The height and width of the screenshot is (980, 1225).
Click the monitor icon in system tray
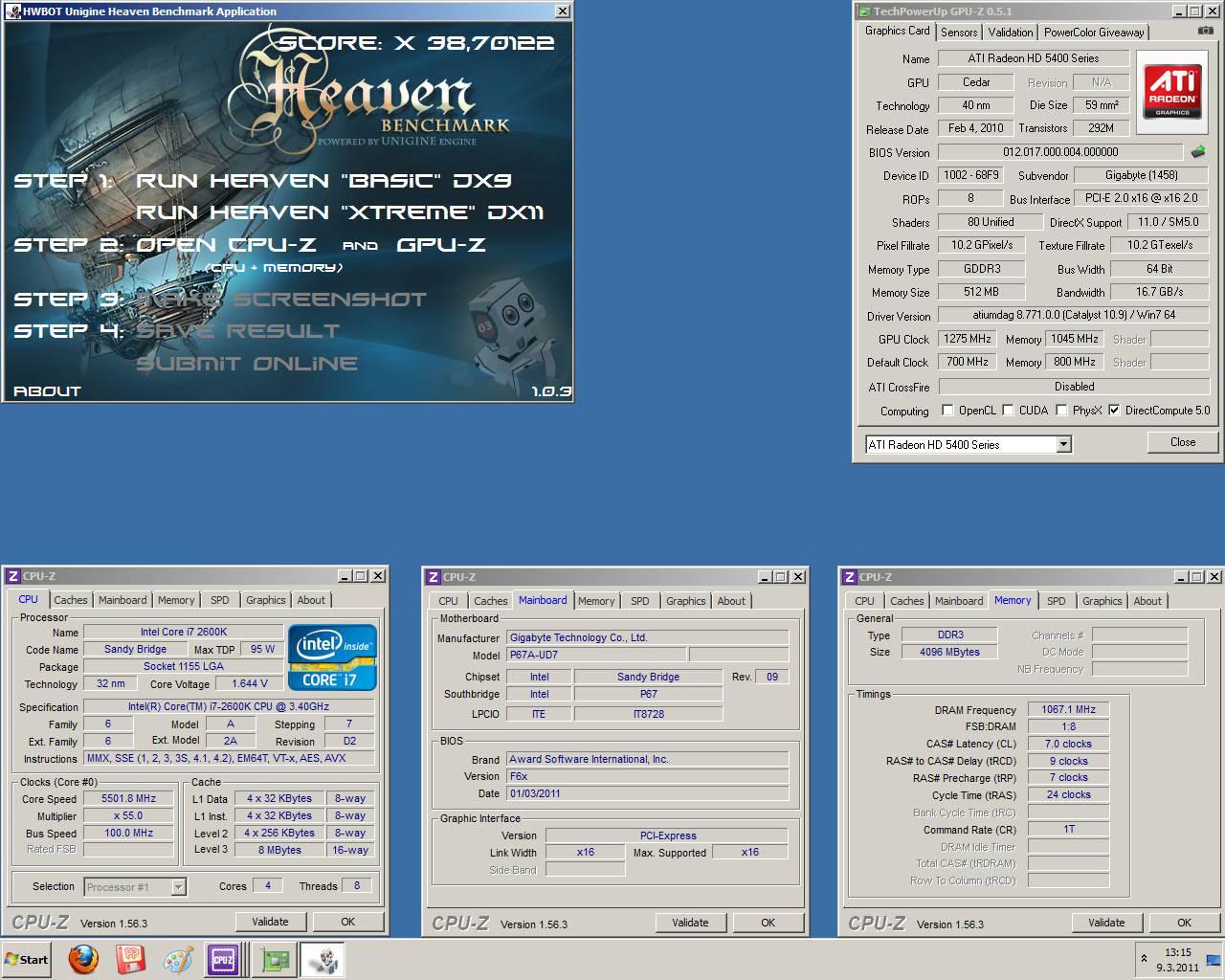1213,960
